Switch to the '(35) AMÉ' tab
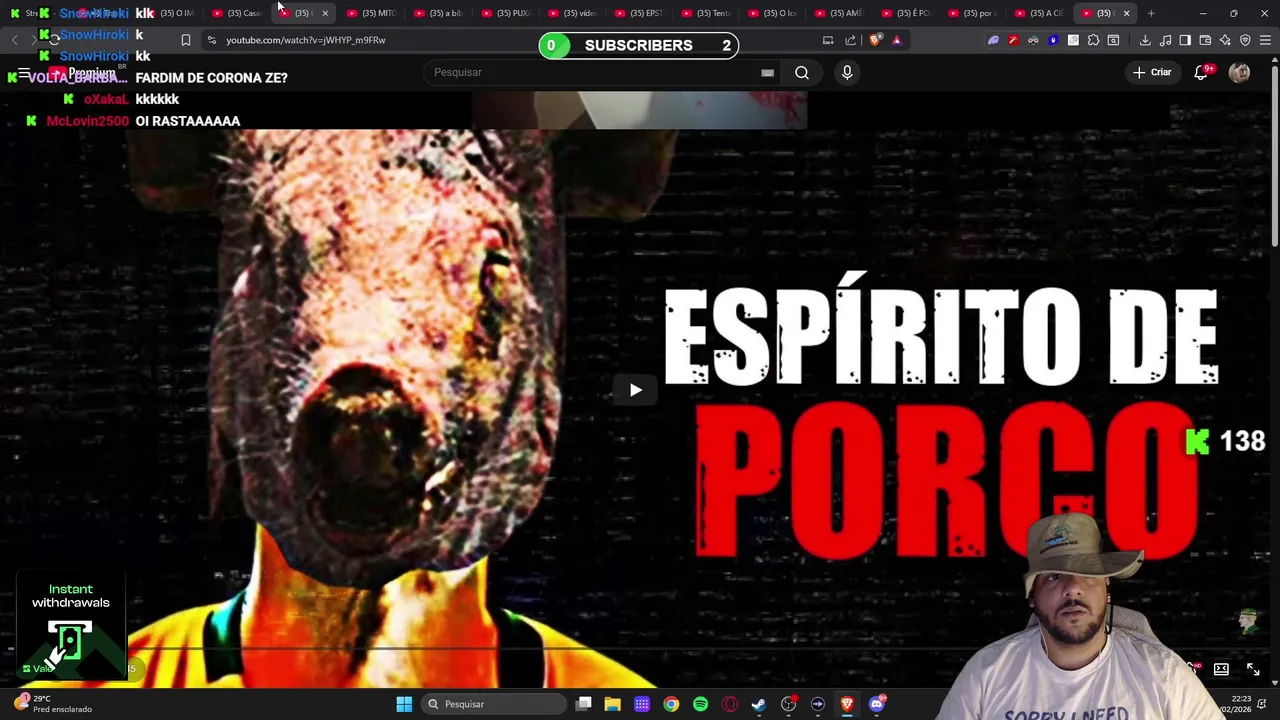 (840, 13)
